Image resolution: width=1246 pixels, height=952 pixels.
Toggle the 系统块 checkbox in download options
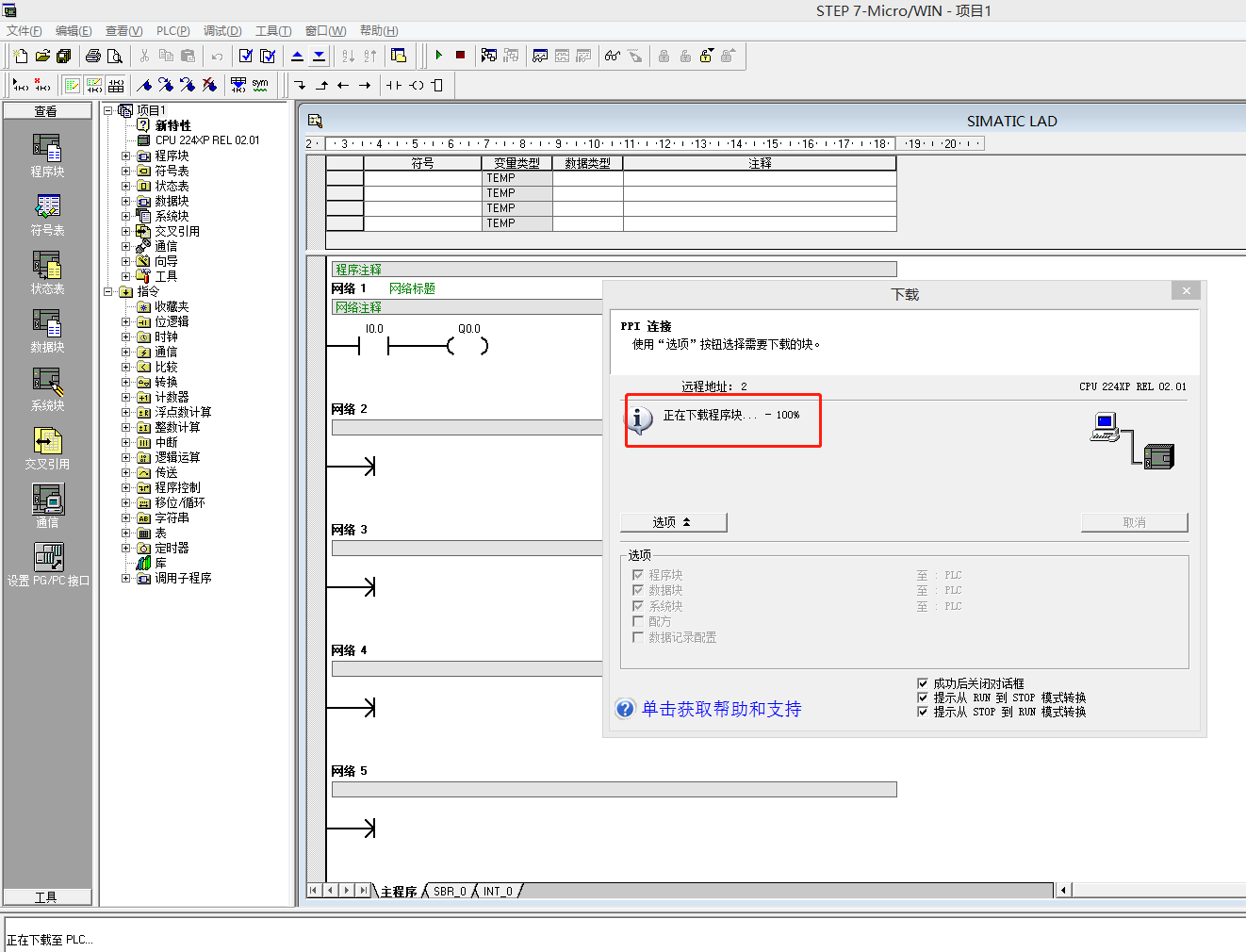click(638, 606)
